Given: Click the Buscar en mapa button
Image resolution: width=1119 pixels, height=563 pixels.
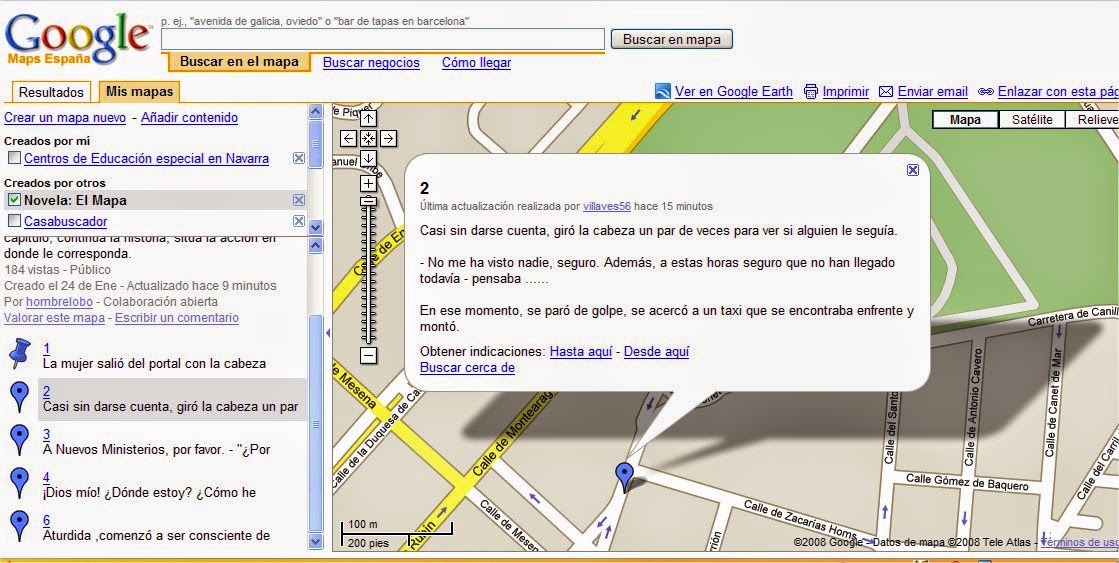Looking at the screenshot, I should click(x=672, y=39).
